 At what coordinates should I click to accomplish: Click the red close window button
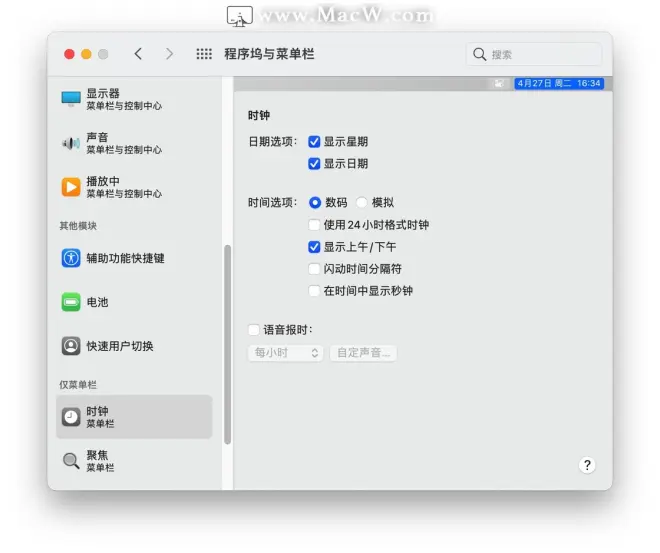69,54
